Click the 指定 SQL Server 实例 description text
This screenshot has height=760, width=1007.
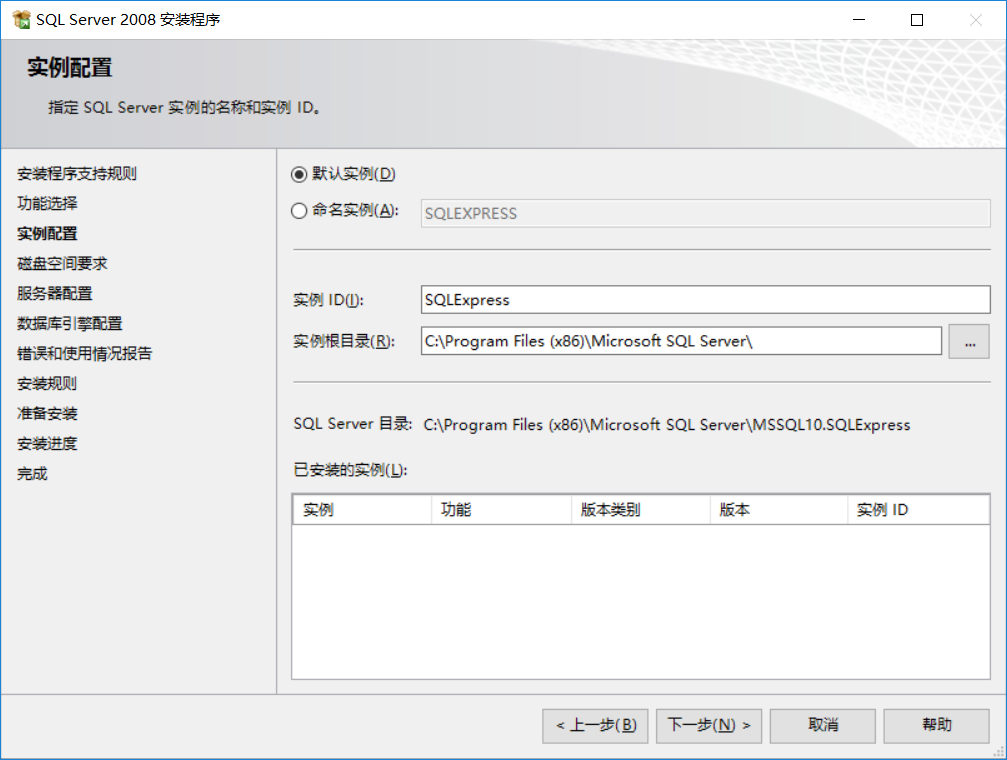pos(184,107)
